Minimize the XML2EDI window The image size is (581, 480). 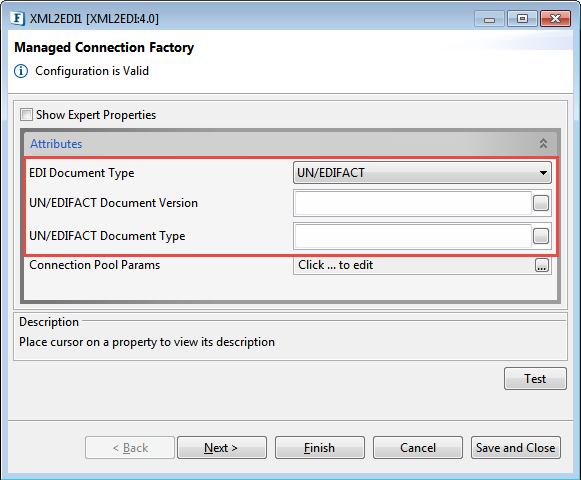pyautogui.click(x=489, y=19)
